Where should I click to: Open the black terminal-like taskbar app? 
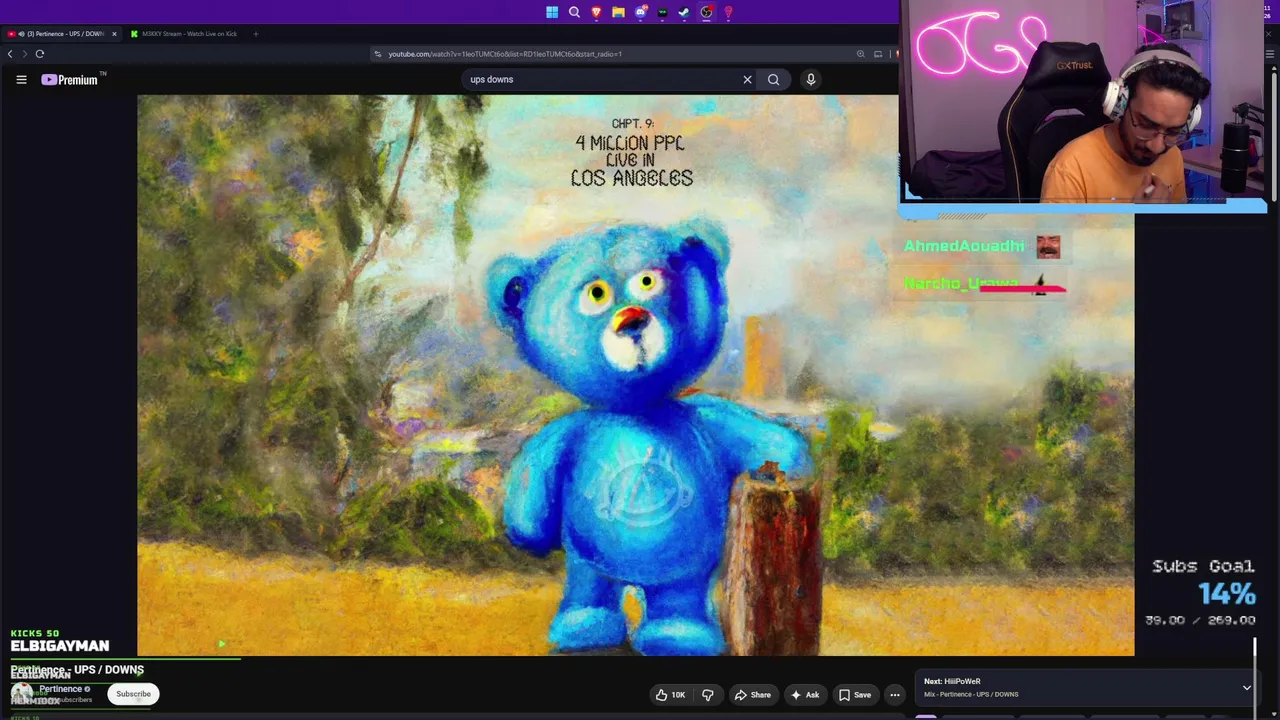[x=662, y=12]
